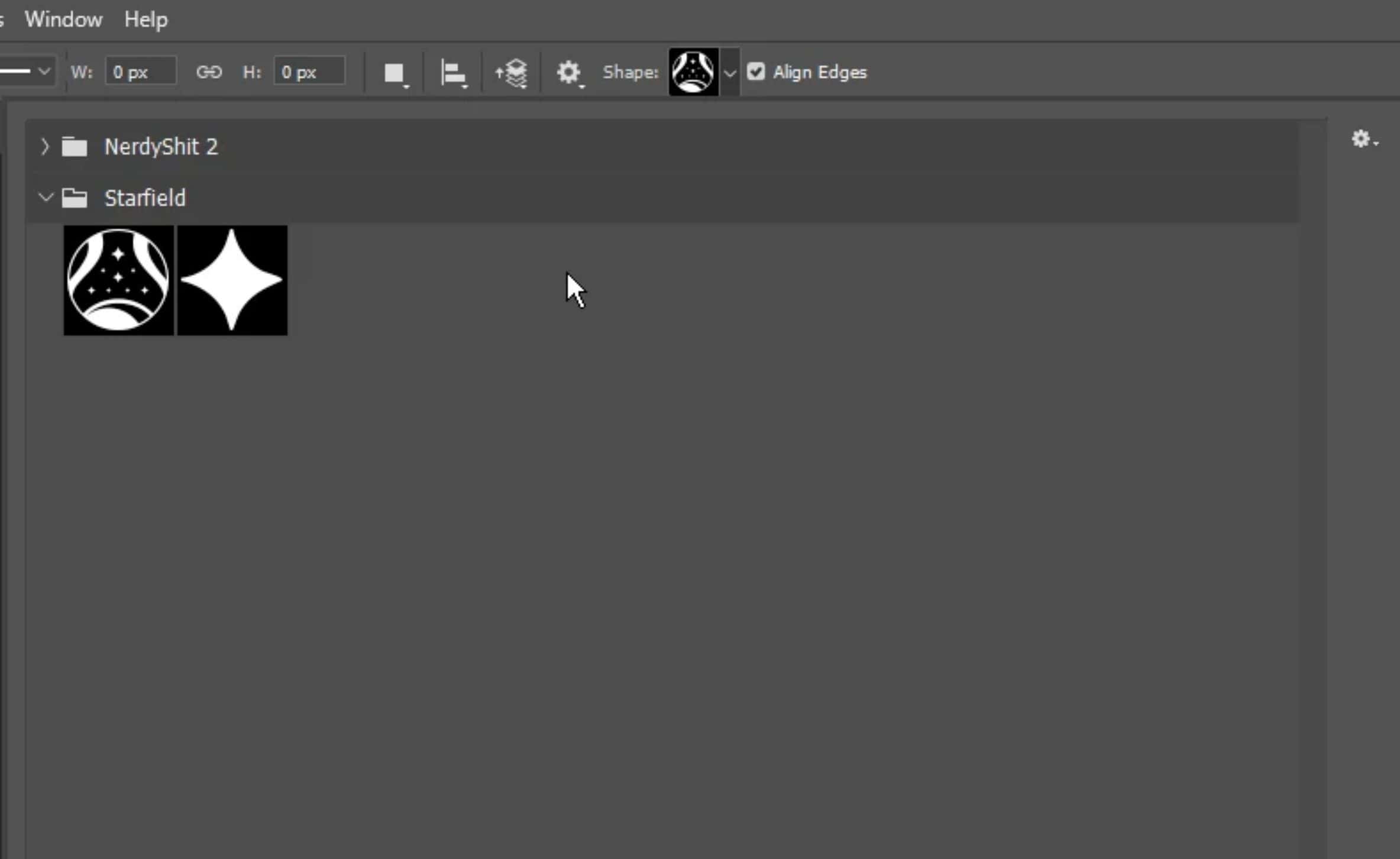1400x859 pixels.
Task: Click the link width and height icon
Action: coord(209,72)
